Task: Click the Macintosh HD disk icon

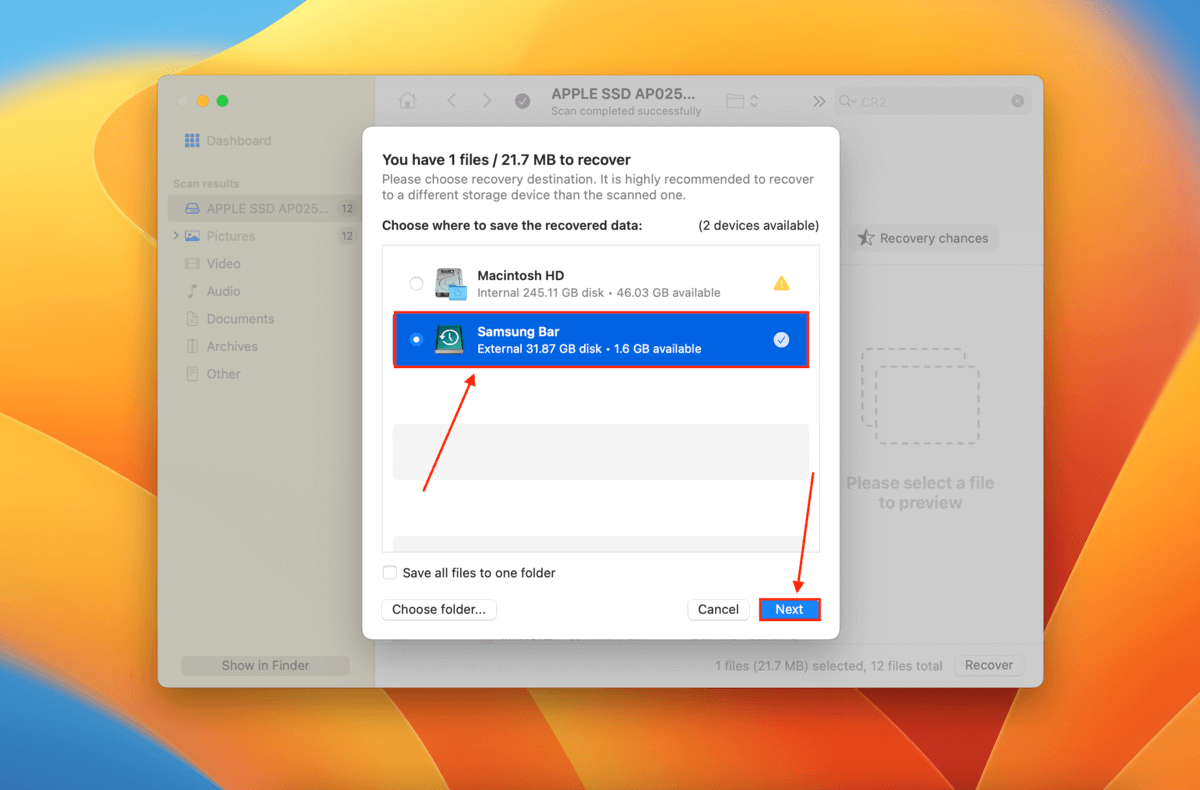Action: click(x=450, y=284)
